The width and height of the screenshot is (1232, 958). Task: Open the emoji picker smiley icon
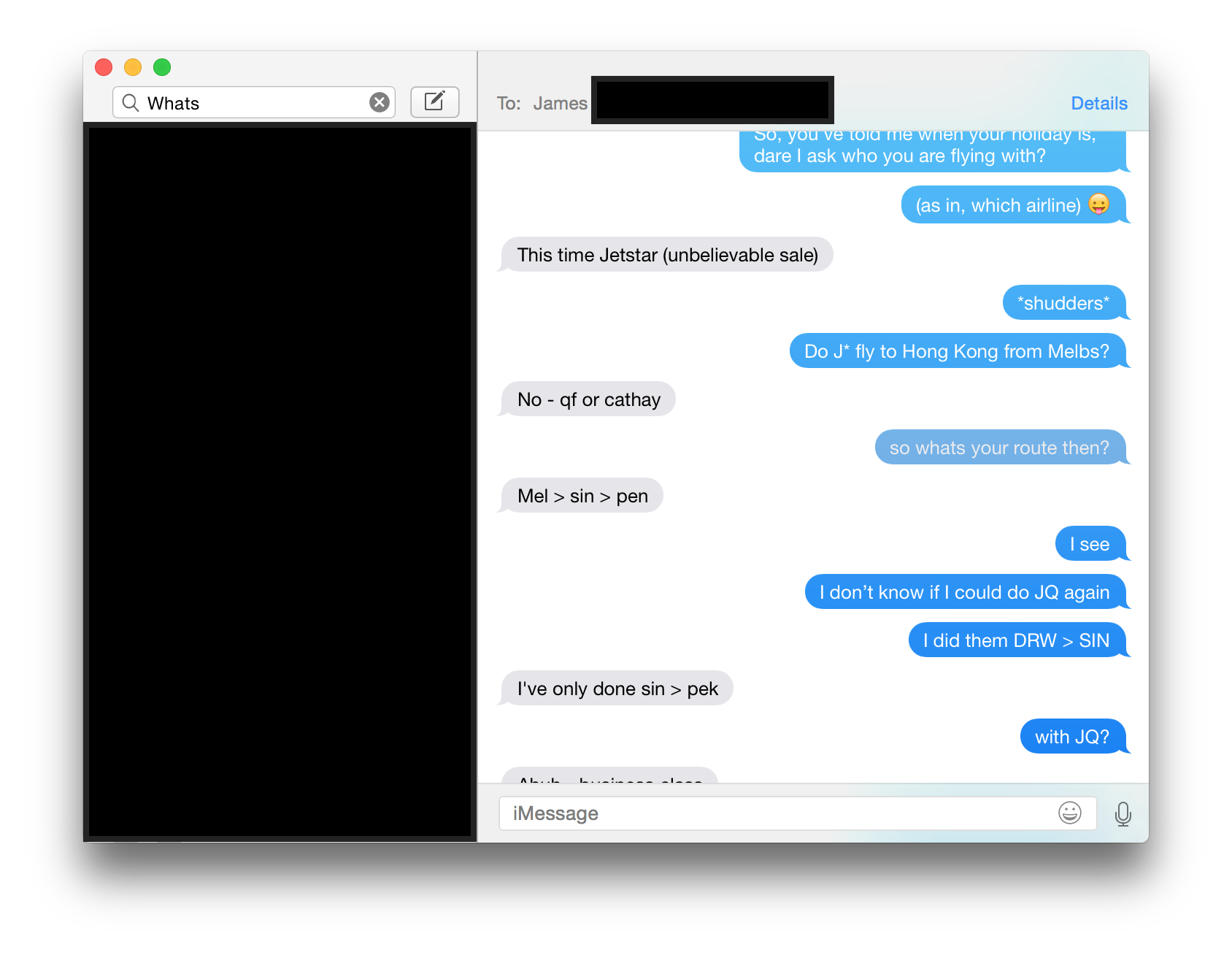click(1070, 813)
